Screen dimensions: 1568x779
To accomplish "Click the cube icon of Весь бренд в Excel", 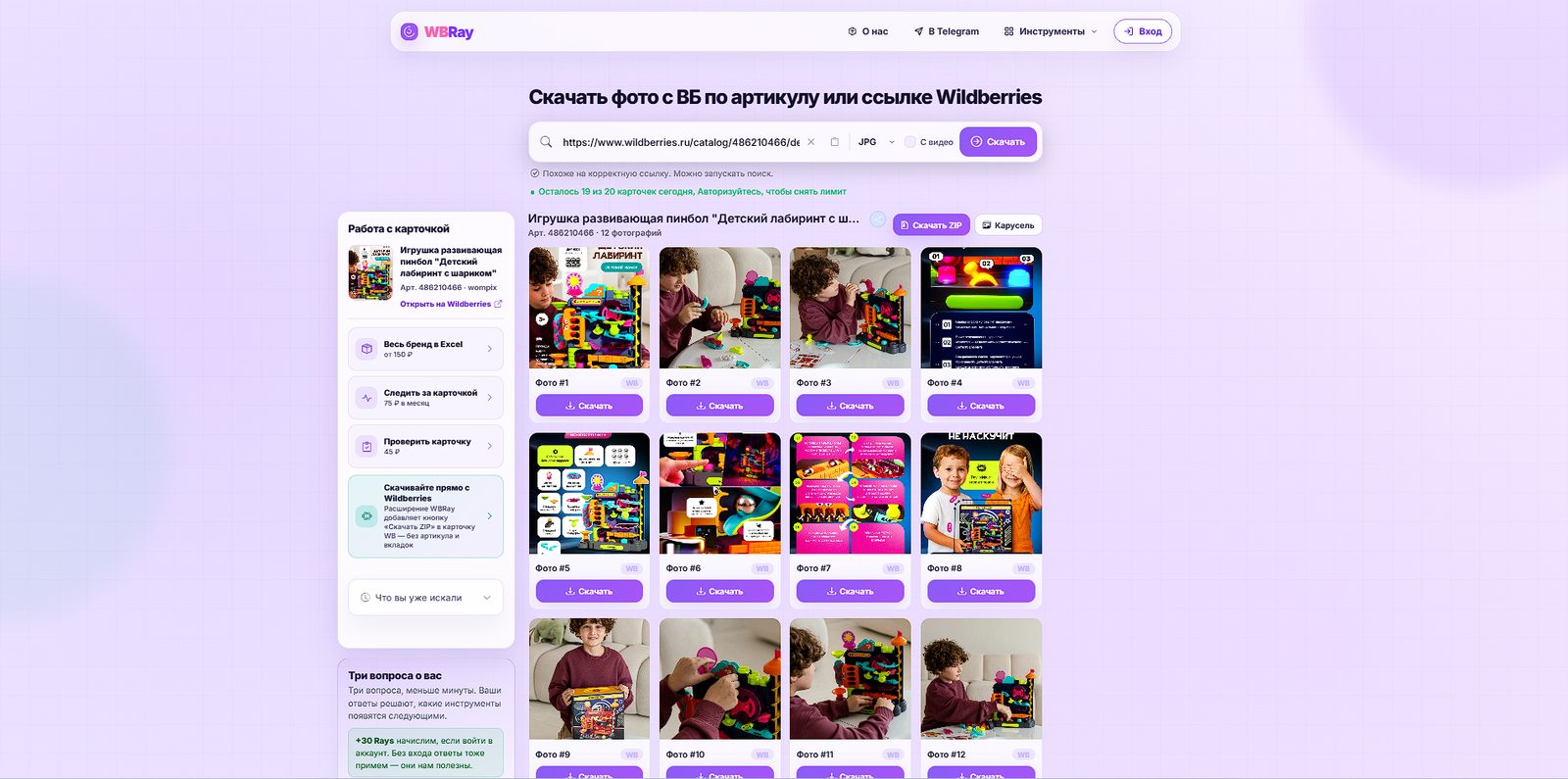I will point(367,349).
